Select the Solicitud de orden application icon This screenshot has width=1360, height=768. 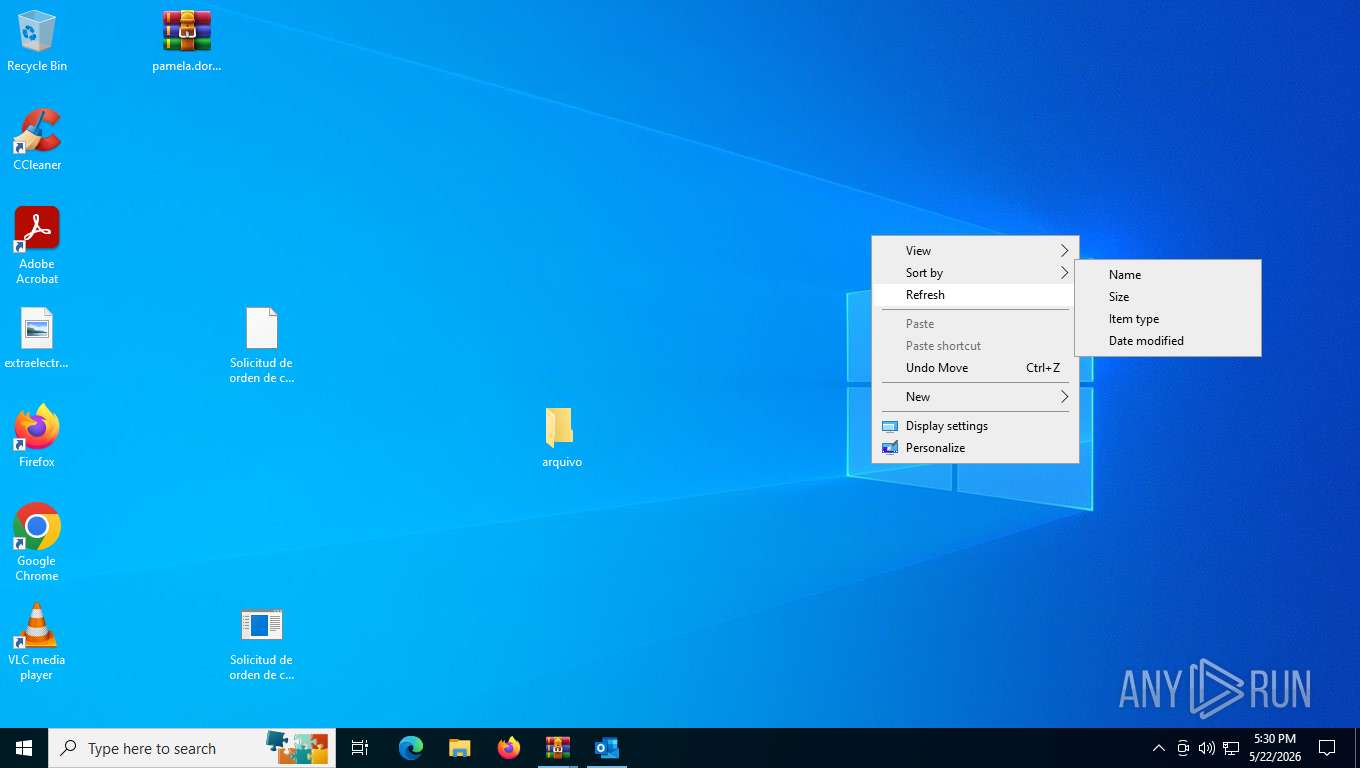[x=261, y=643]
